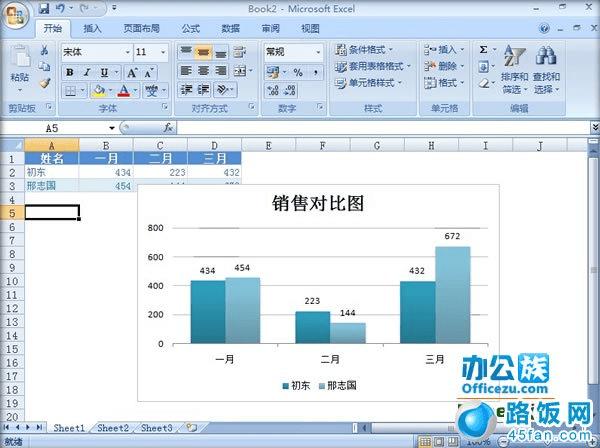Open 单元格样式 cell styles
The height and width of the screenshot is (448, 600).
[x=368, y=83]
